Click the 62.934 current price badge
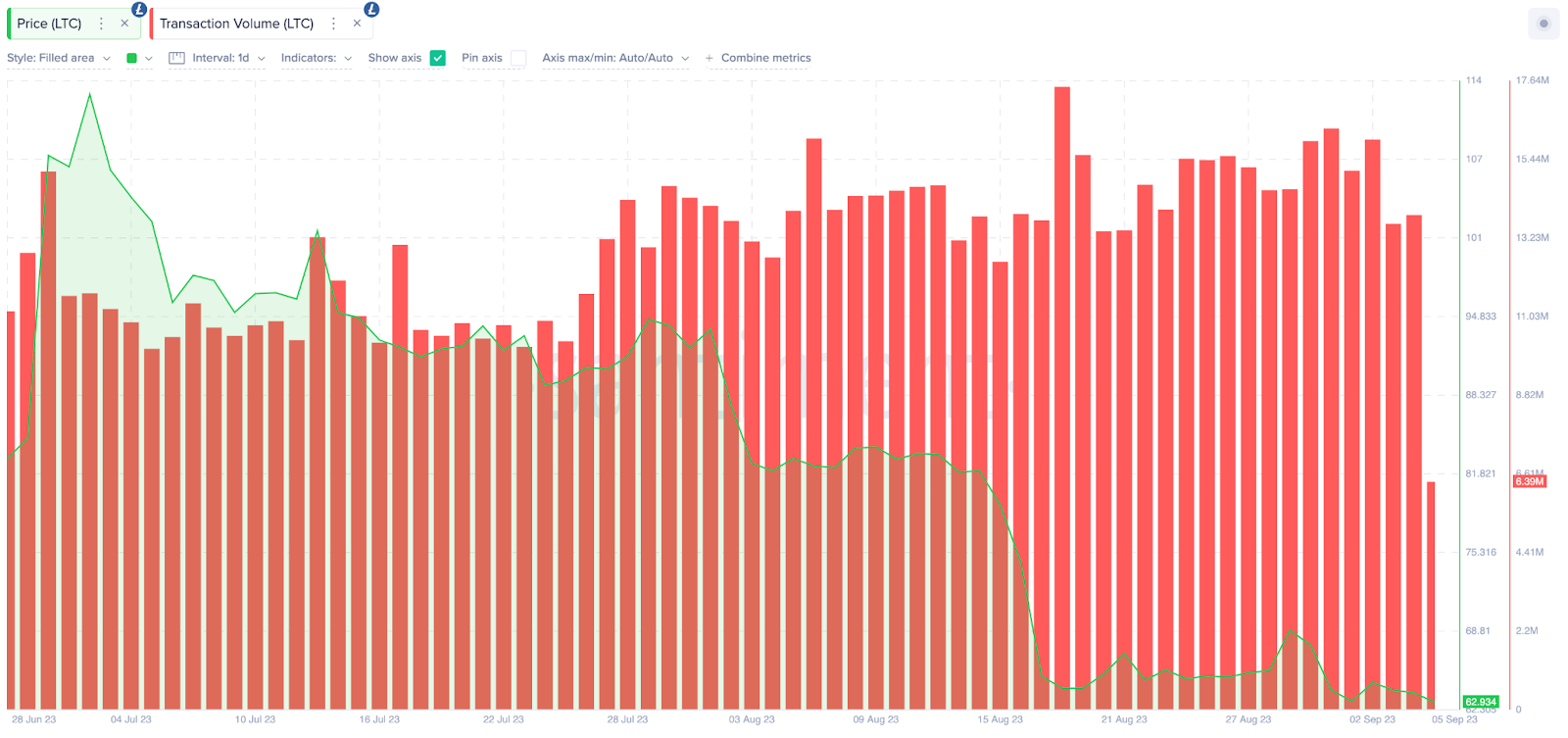Viewport: 1568px width, 738px height. (1480, 702)
